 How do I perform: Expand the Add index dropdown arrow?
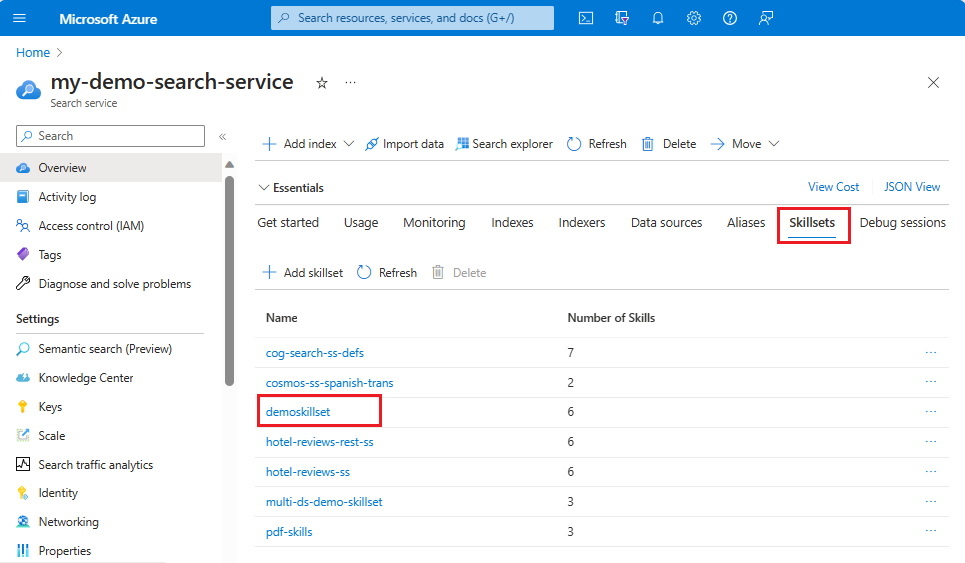[x=349, y=144]
